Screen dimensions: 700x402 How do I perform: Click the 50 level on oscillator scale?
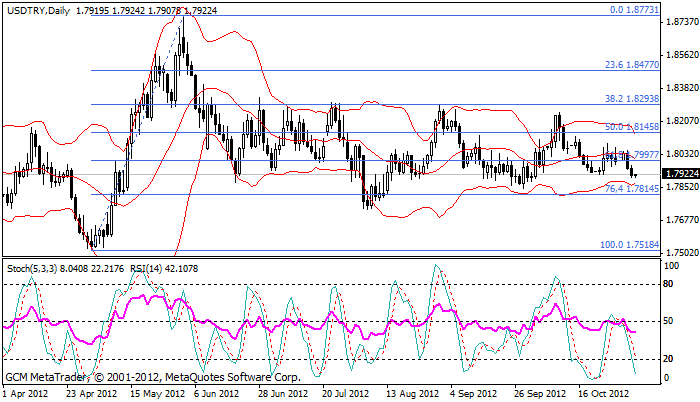coord(668,321)
